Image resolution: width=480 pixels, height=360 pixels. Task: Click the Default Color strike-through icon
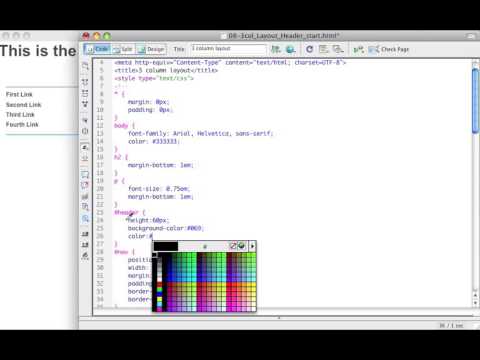(x=233, y=246)
